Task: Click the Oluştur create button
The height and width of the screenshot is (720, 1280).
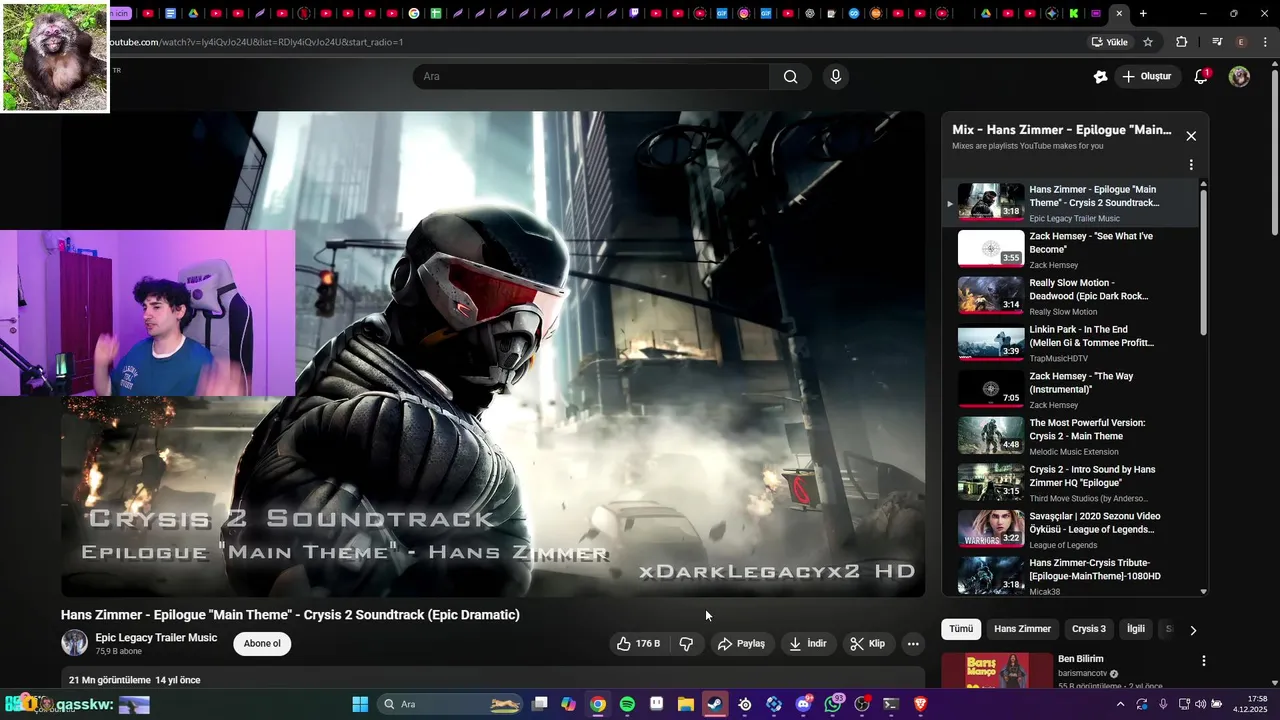Action: coord(1146,77)
